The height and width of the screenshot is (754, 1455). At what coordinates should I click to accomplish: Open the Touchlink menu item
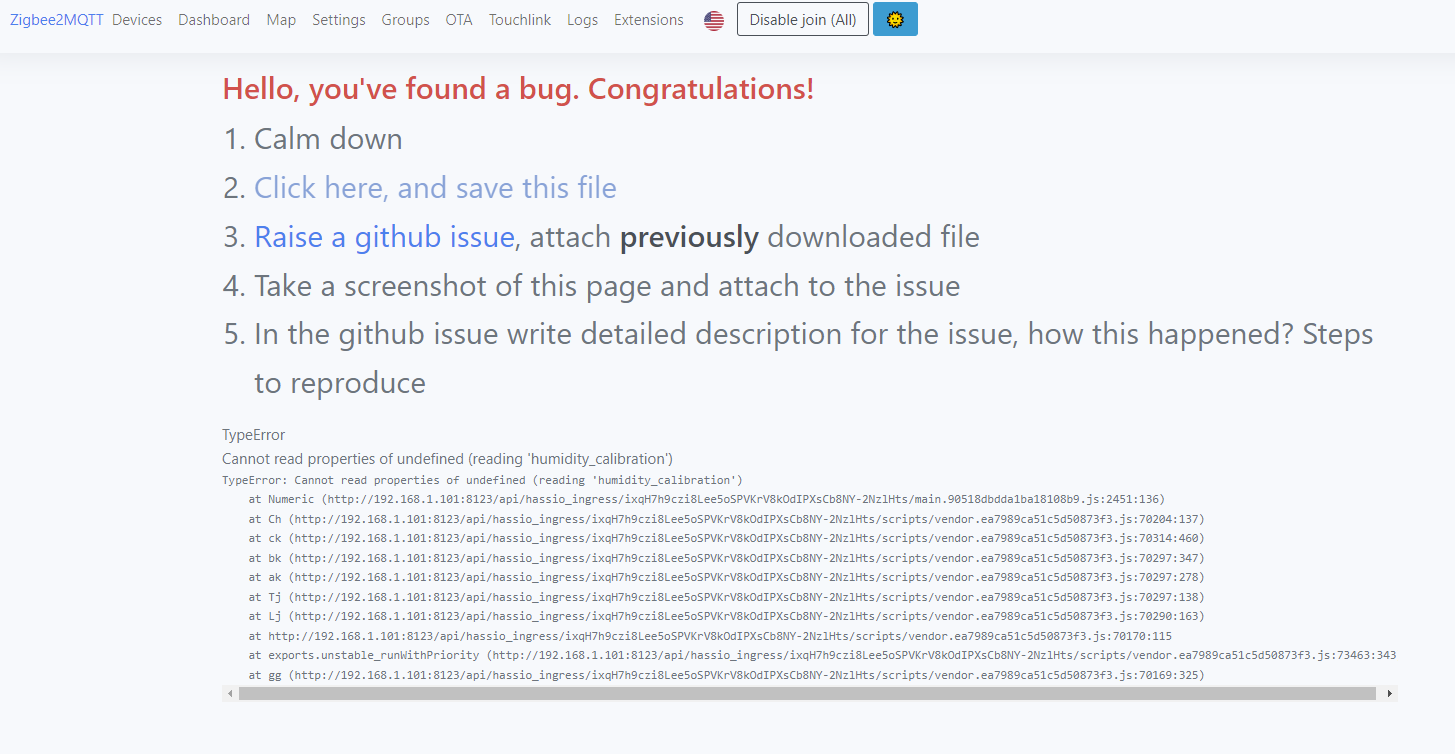click(x=519, y=19)
